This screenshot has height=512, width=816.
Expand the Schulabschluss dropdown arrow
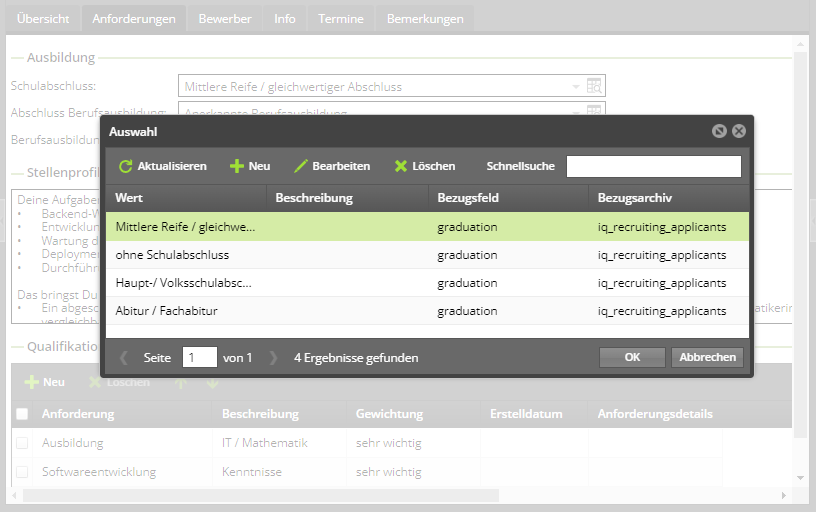pos(576,86)
